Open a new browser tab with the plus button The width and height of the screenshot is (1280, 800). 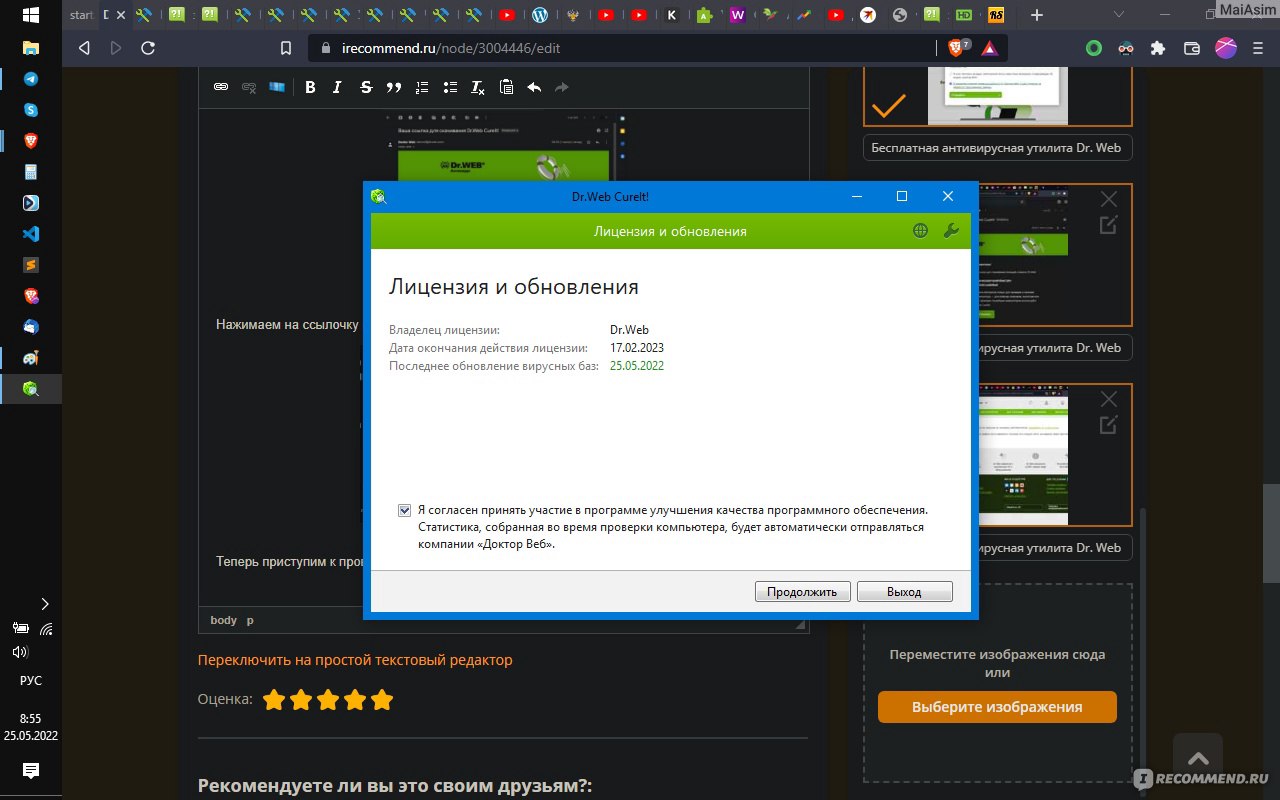coord(1037,15)
